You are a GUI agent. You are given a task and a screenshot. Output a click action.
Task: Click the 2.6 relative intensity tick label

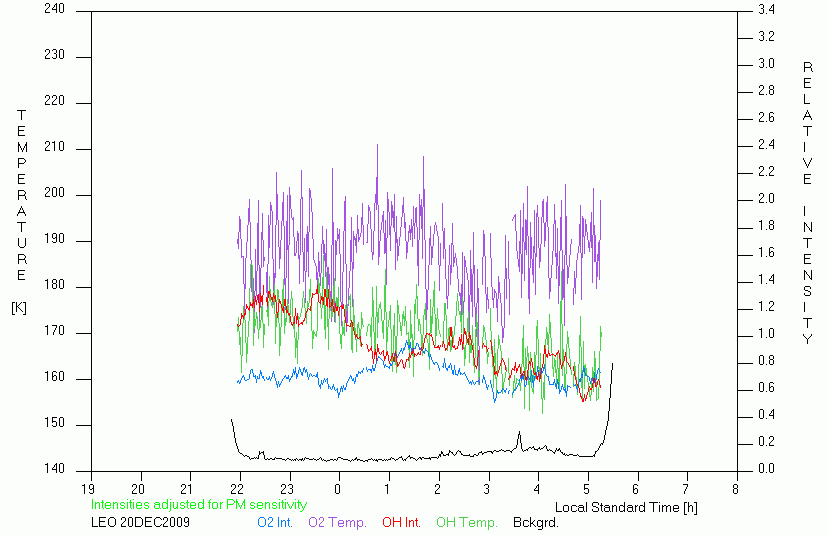pos(766,117)
